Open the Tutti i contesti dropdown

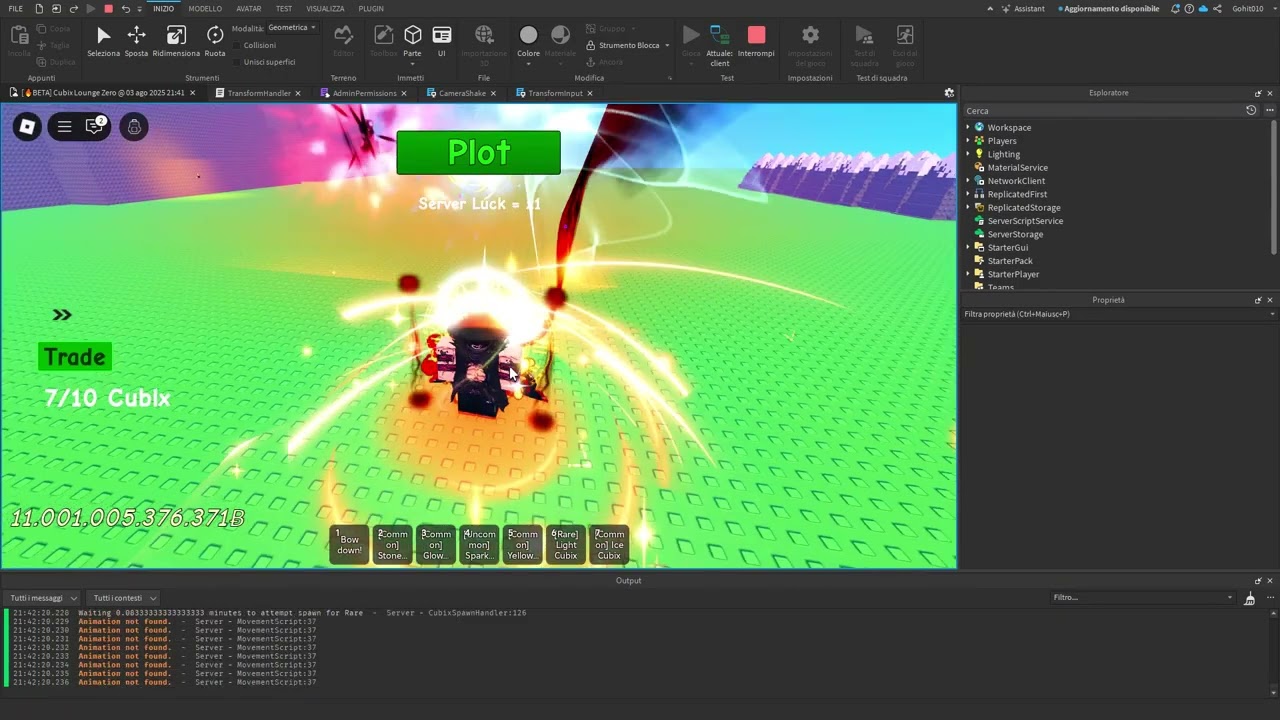[123, 598]
